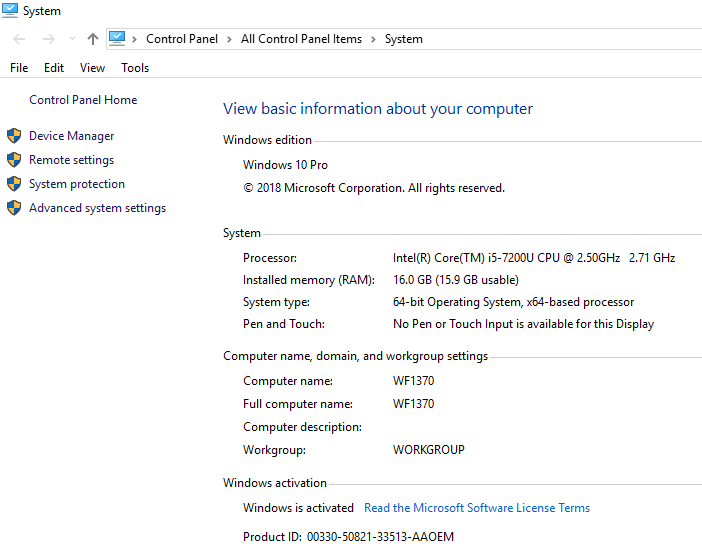This screenshot has width=702, height=551.
Task: Click the 'Installed memory (RAM):' label
Action: pos(308,280)
